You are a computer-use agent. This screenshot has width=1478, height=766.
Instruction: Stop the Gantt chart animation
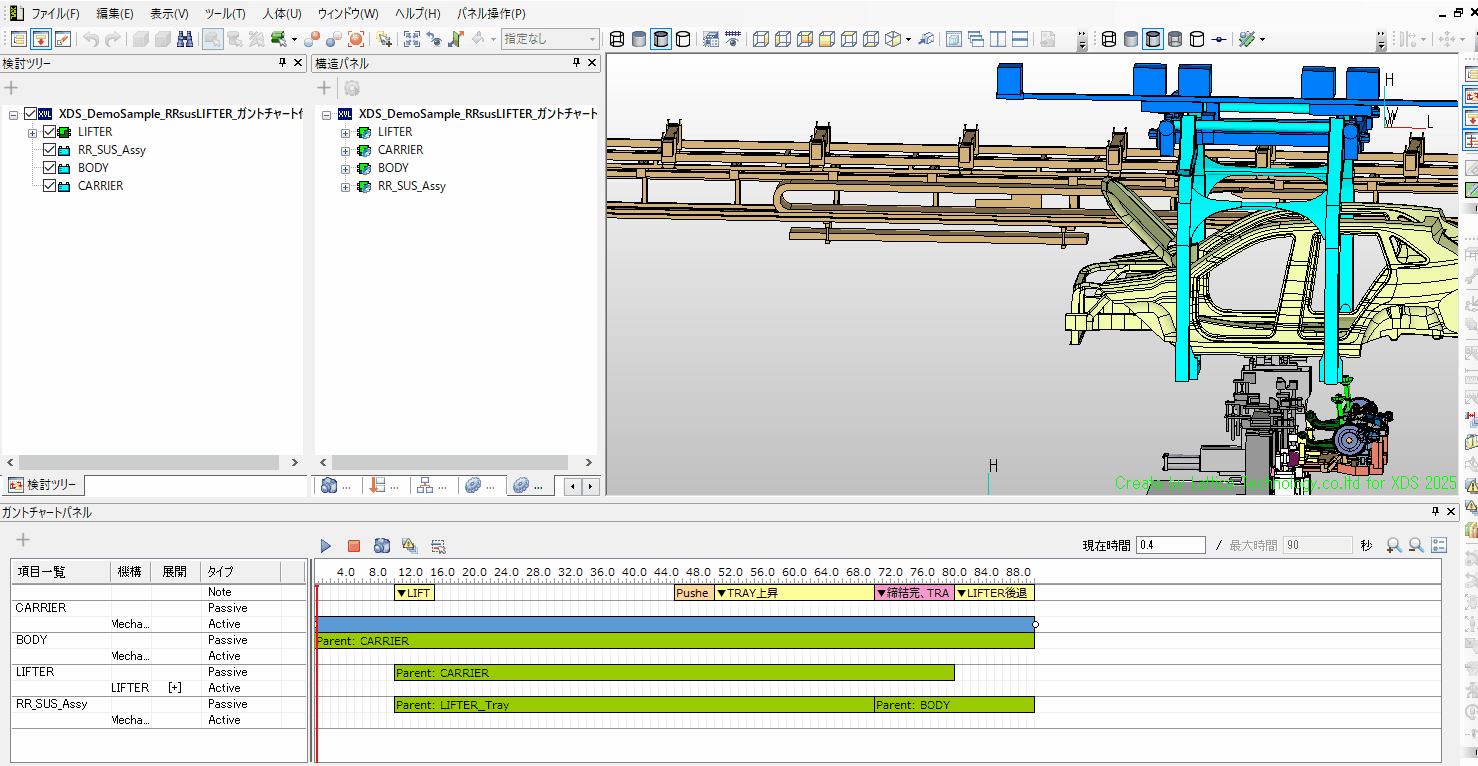point(353,545)
